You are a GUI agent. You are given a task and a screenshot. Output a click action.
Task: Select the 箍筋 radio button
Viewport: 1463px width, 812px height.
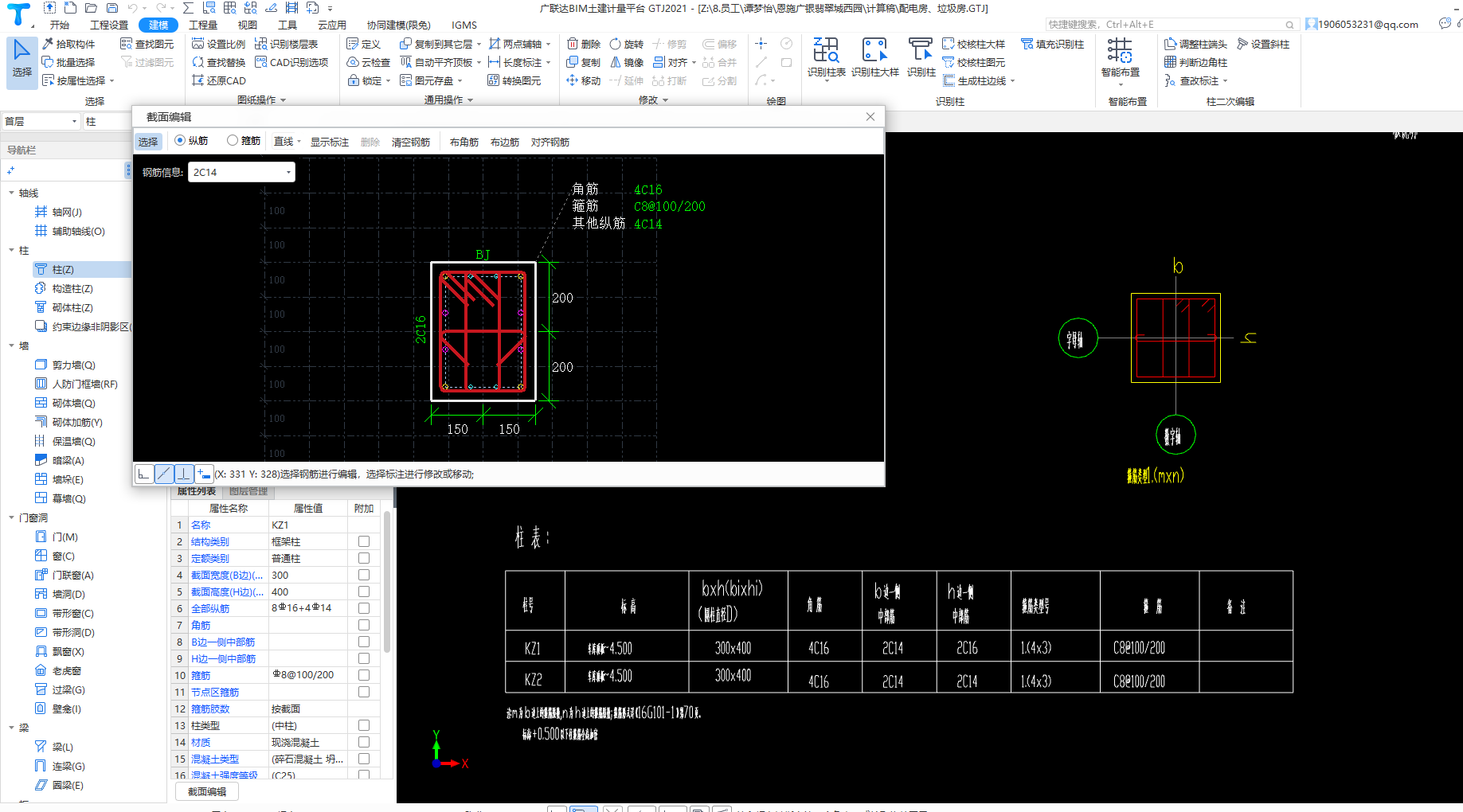pos(233,141)
